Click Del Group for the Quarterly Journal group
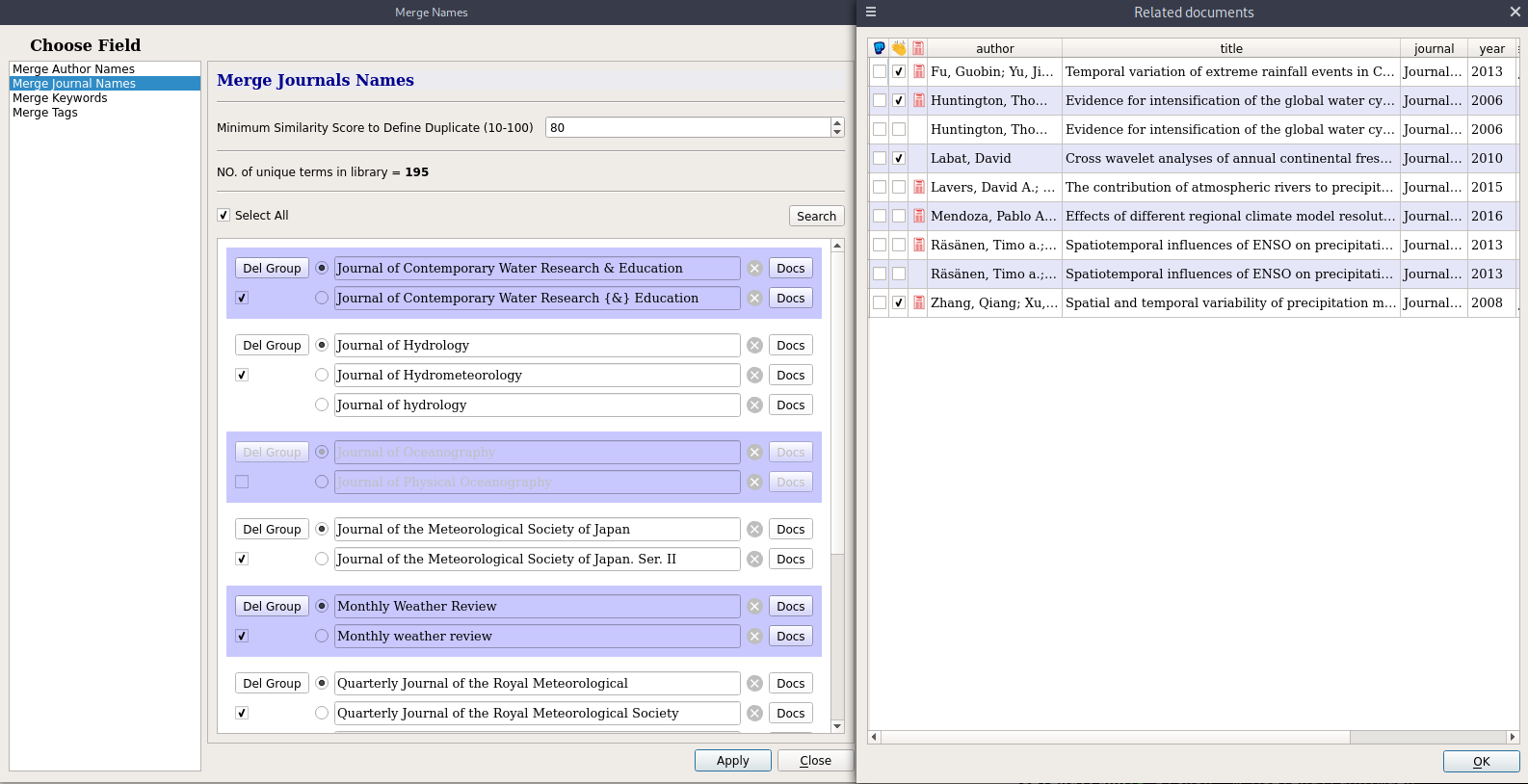The image size is (1528, 784). point(272,684)
